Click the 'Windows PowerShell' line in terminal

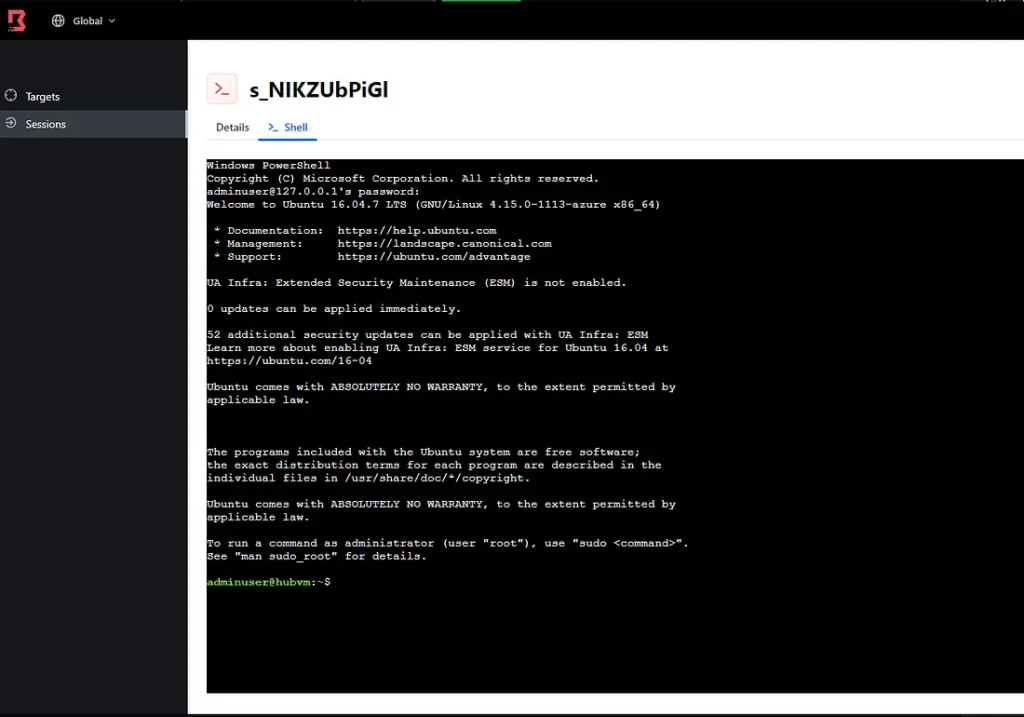268,166
